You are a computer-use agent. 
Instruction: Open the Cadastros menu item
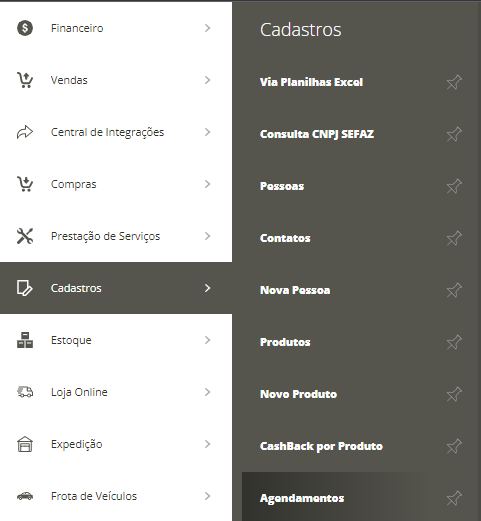point(116,288)
